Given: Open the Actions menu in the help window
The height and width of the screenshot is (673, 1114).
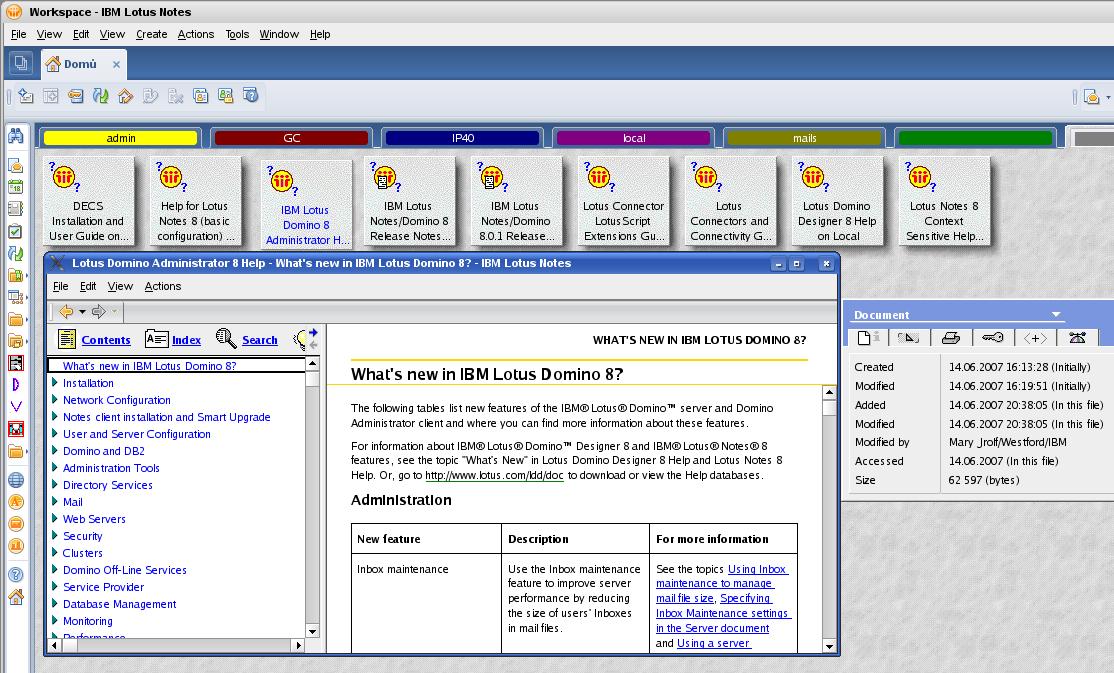Looking at the screenshot, I should pyautogui.click(x=163, y=286).
